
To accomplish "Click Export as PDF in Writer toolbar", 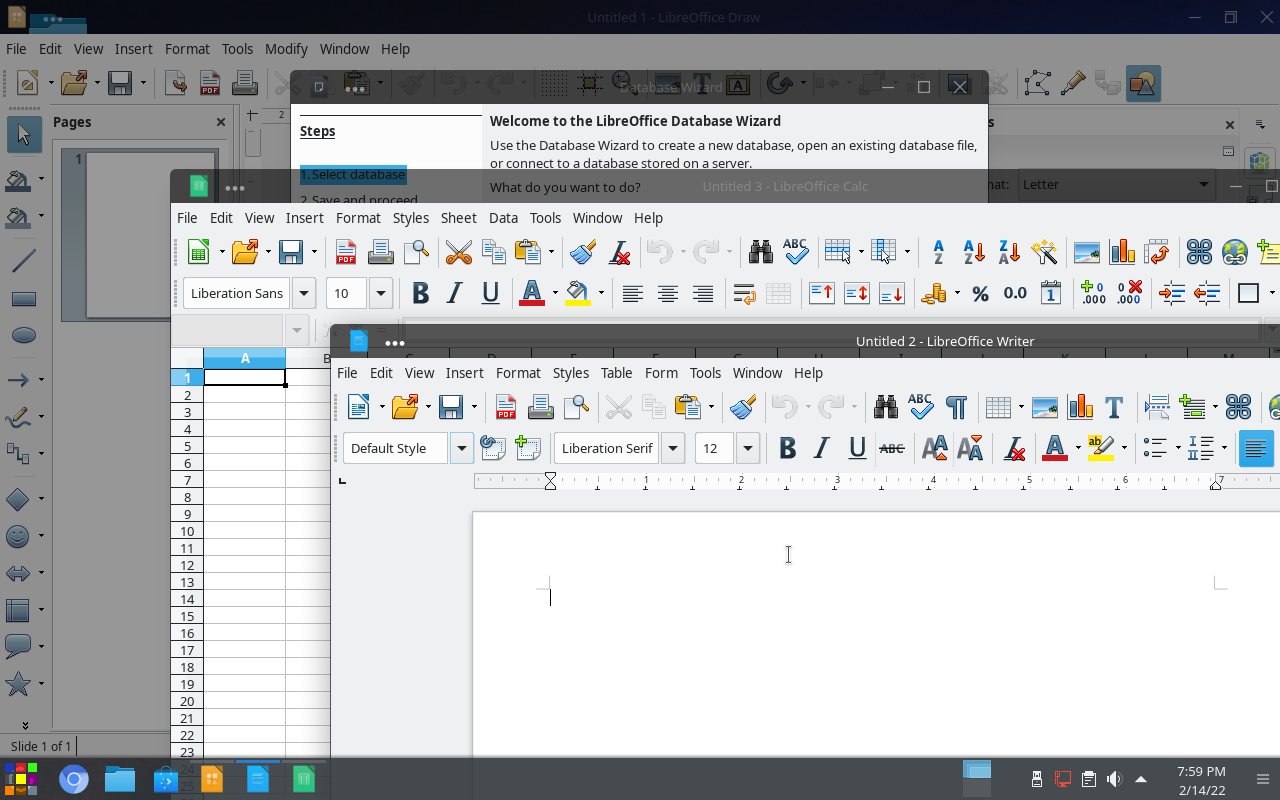I will click(506, 407).
